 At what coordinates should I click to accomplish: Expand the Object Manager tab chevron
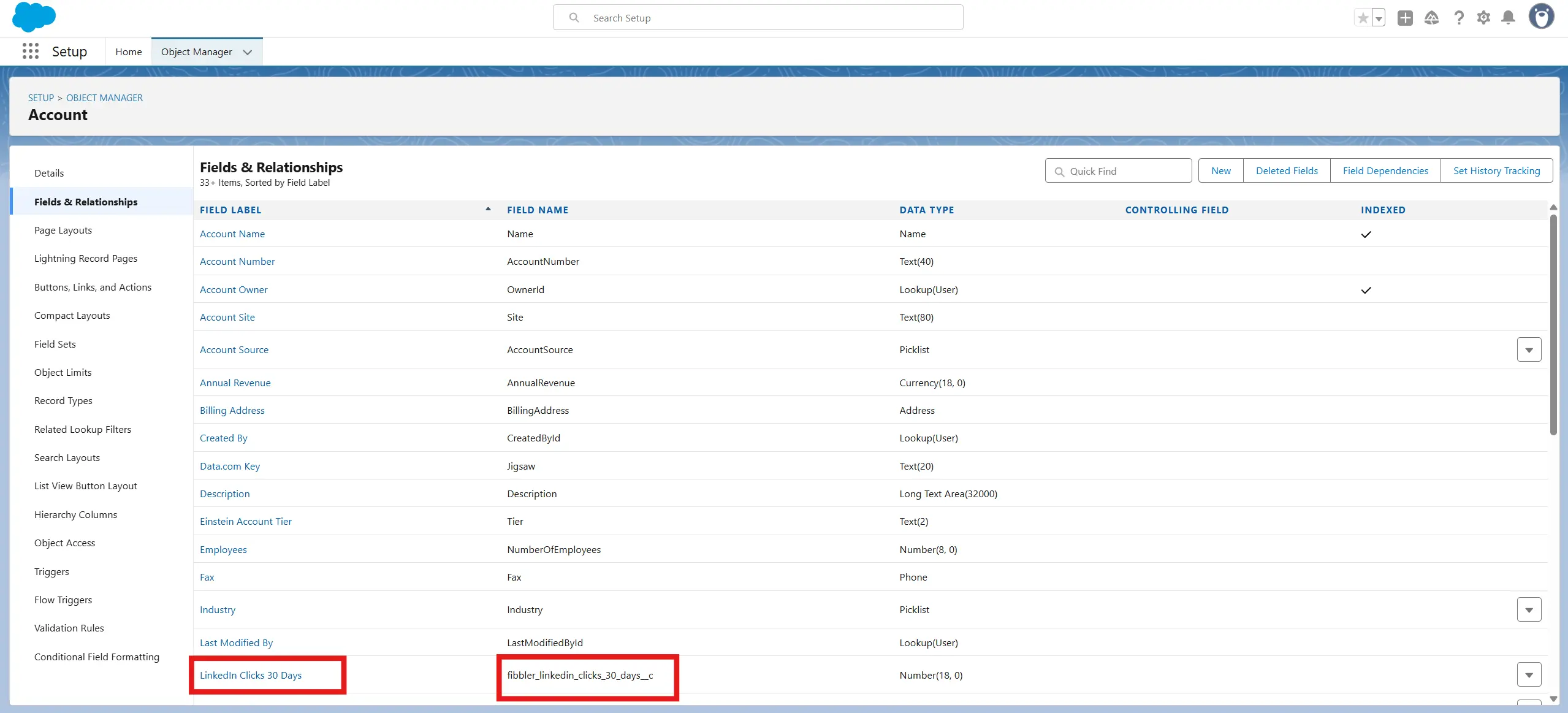click(x=248, y=52)
